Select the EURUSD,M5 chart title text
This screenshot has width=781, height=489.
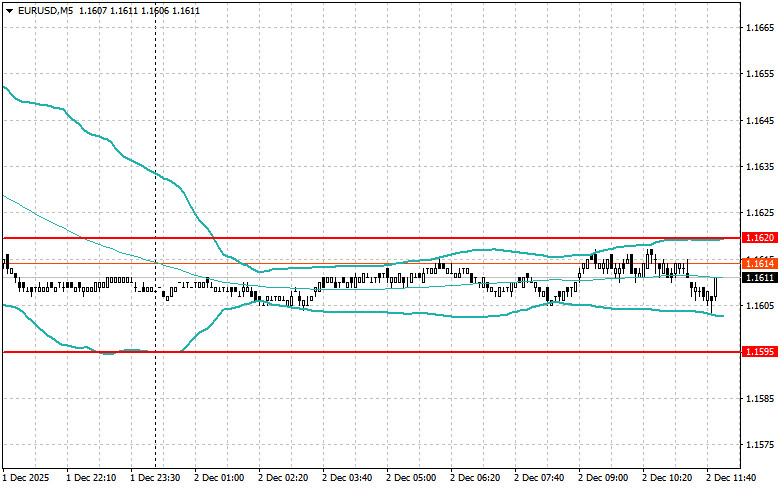point(43,10)
